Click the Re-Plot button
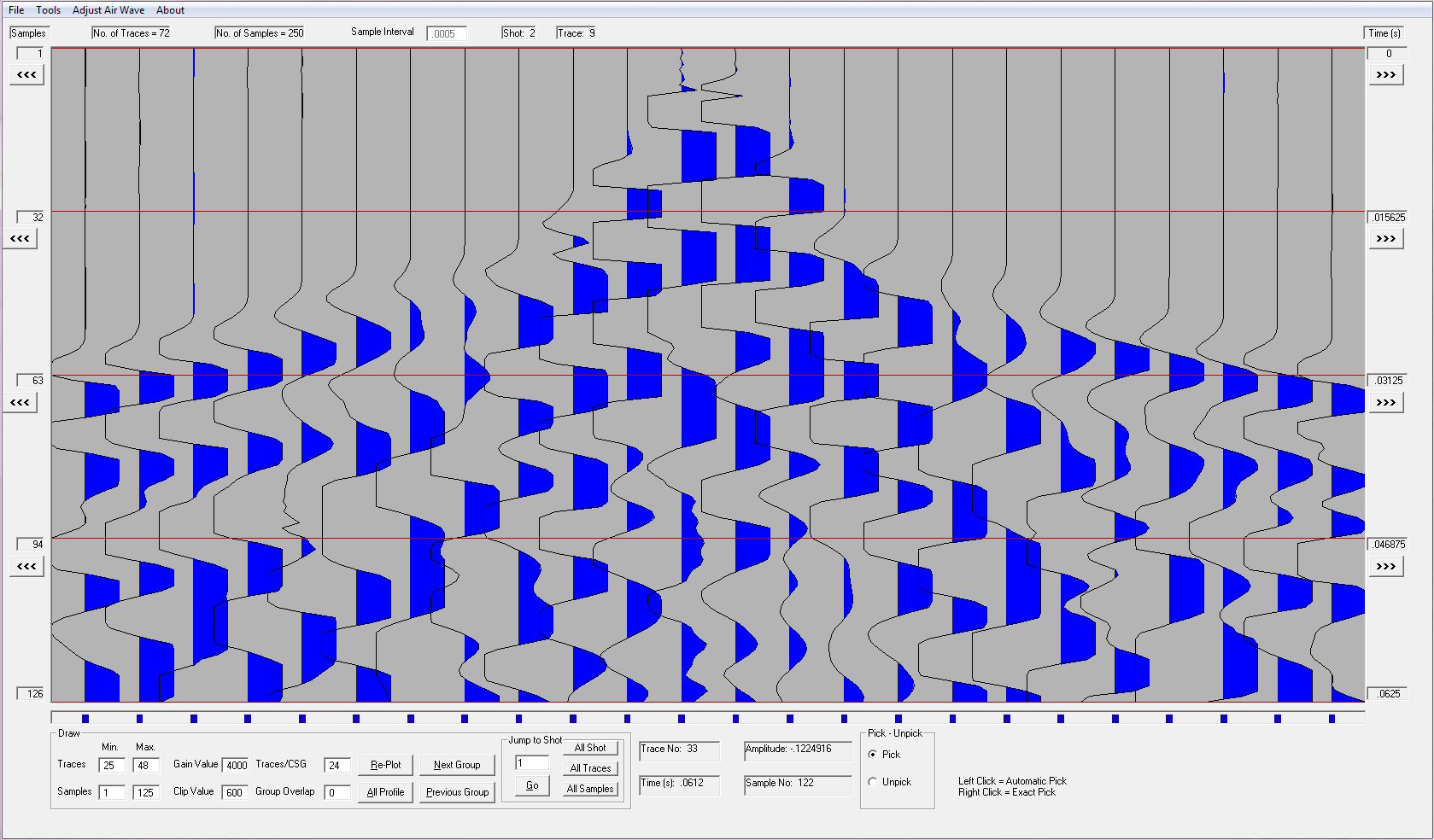The width and height of the screenshot is (1434, 840). [385, 765]
